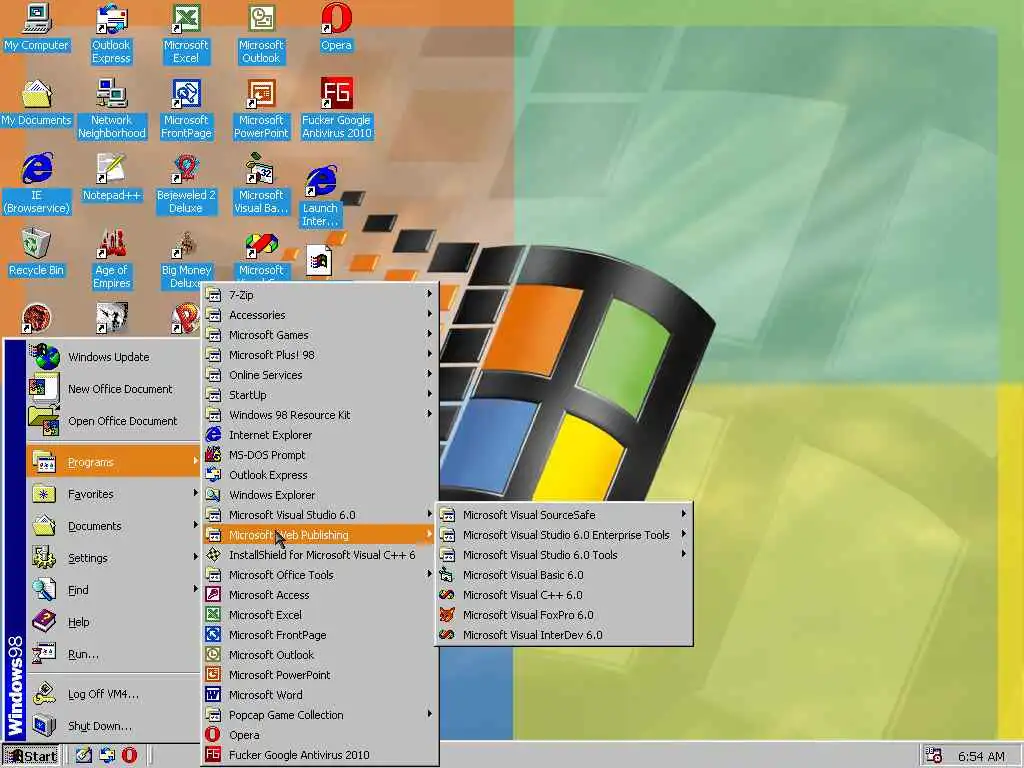Click the 6:54 AM taskbar clock

coord(981,756)
